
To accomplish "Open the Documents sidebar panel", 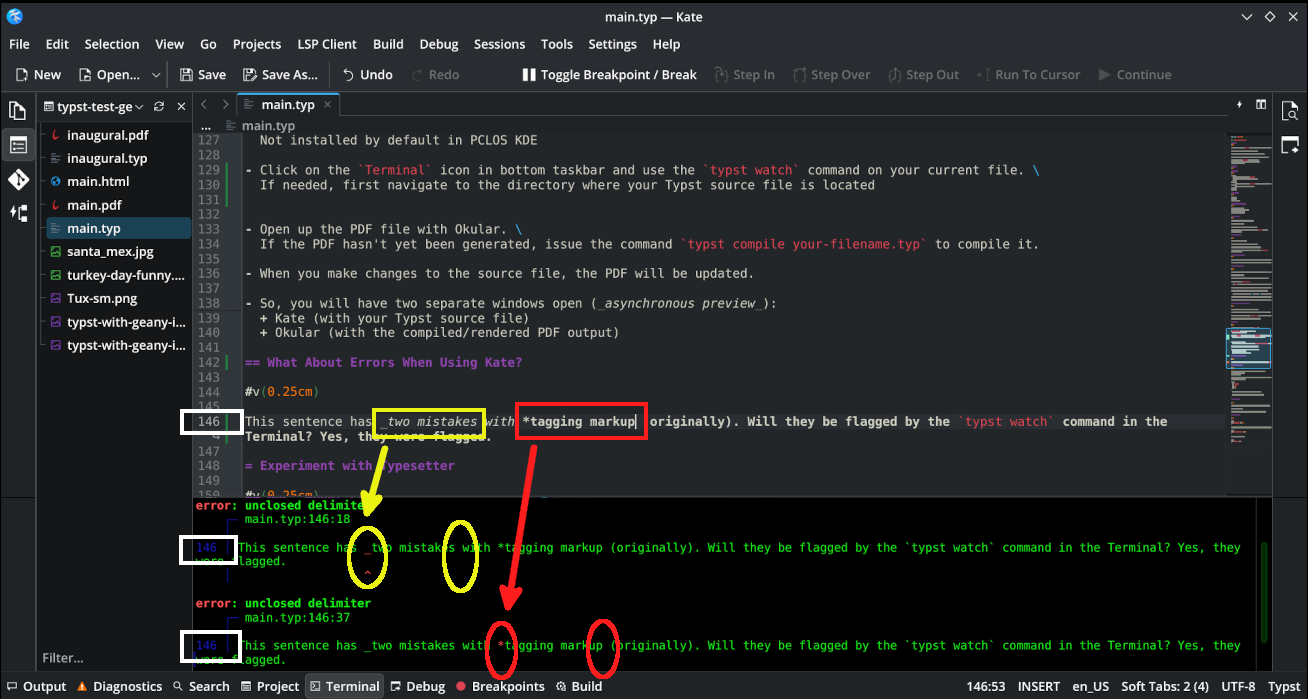I will pyautogui.click(x=17, y=111).
